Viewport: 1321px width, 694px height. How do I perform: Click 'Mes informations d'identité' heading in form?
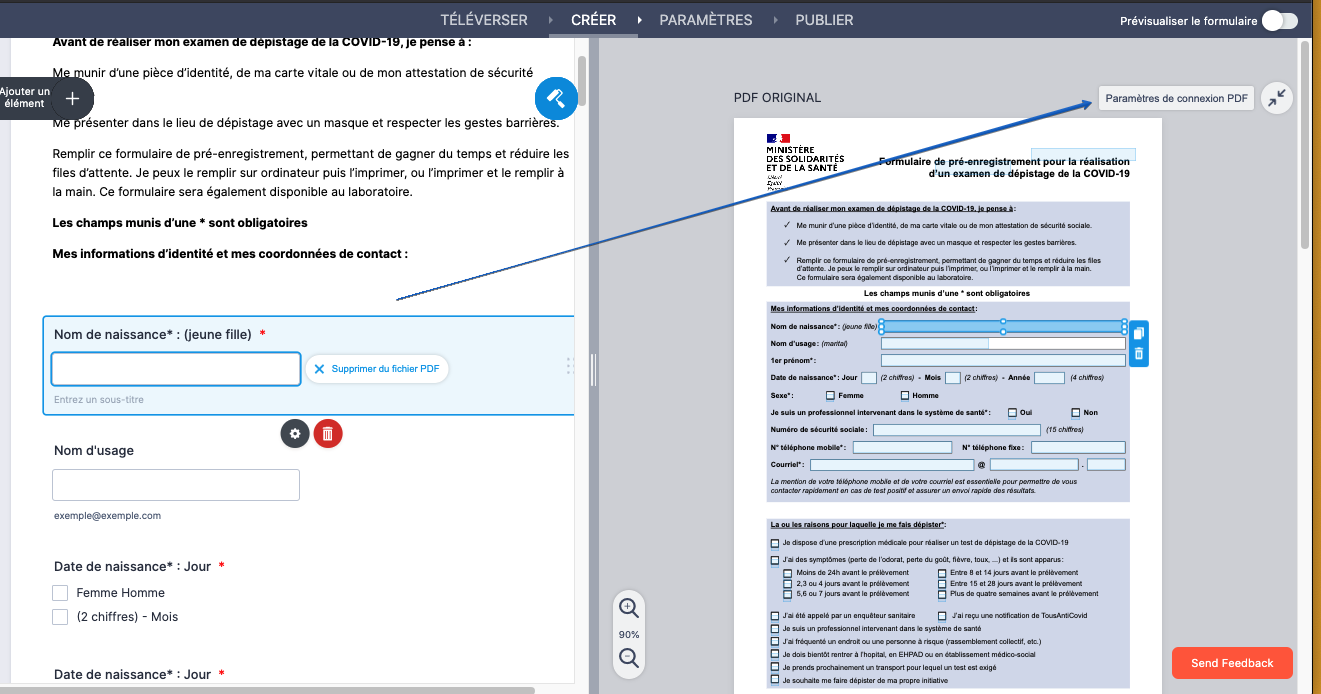(230, 254)
